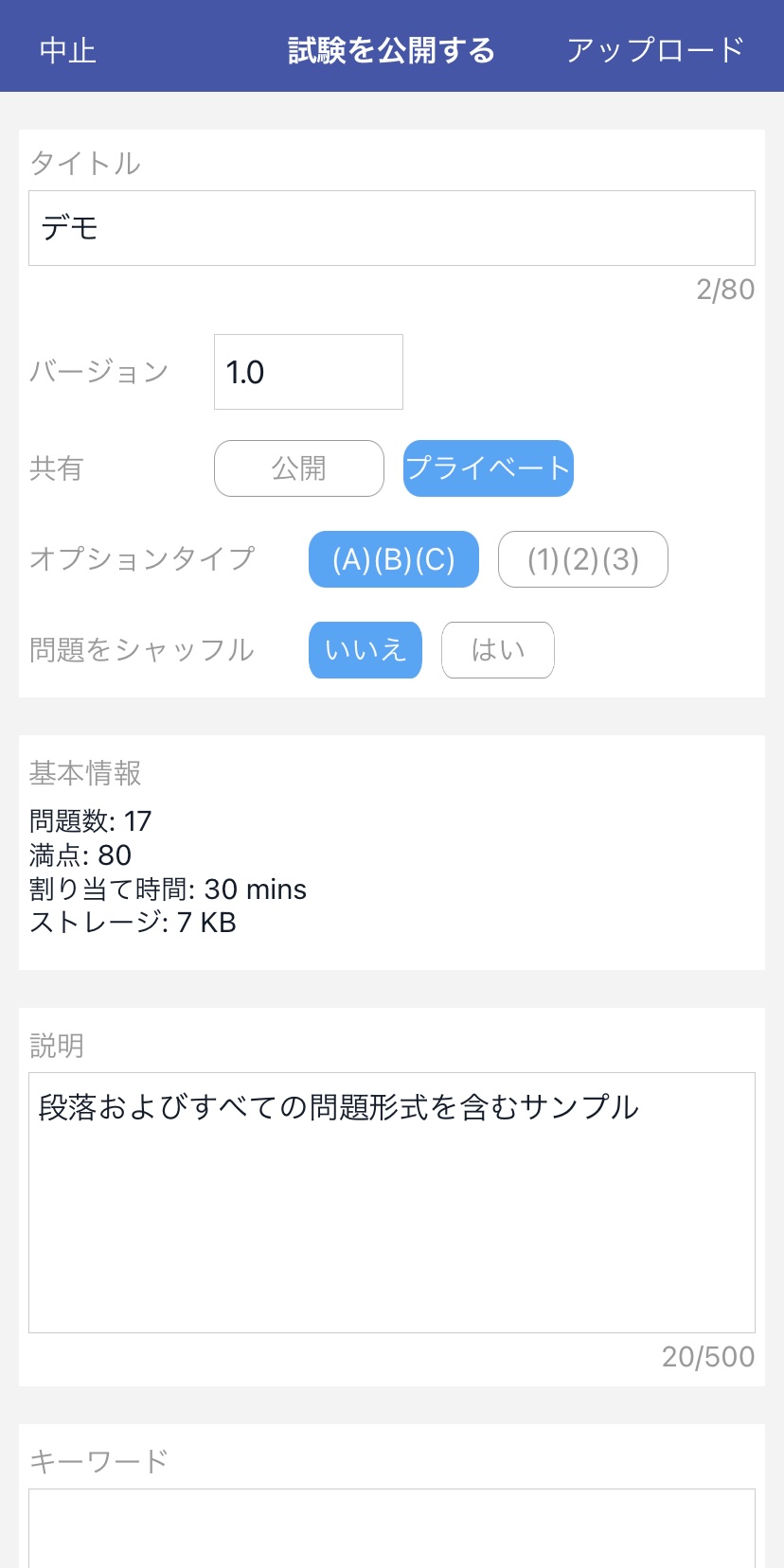Screen dimensions: 784x1568
Task: Click the 満点: 80 score line
Action: [x=80, y=855]
